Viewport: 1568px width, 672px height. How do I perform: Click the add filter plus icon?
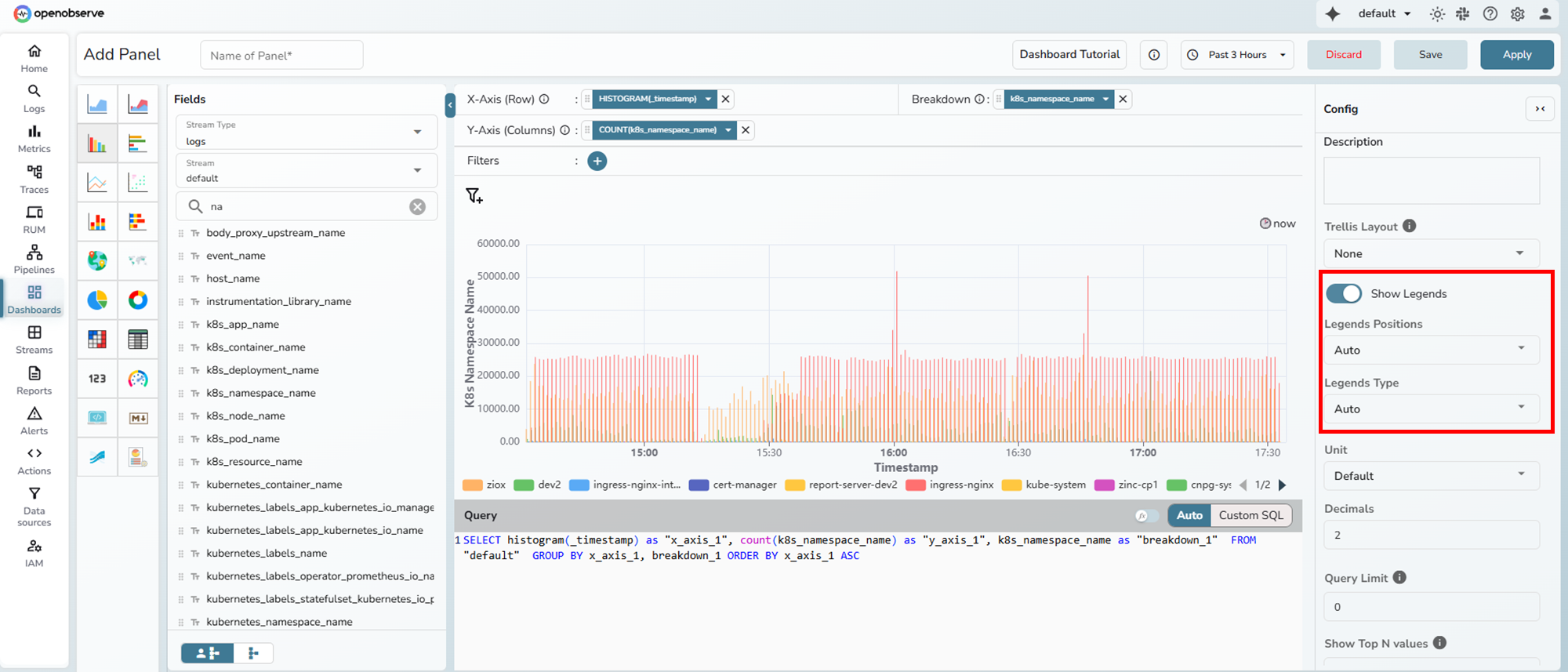coord(597,161)
